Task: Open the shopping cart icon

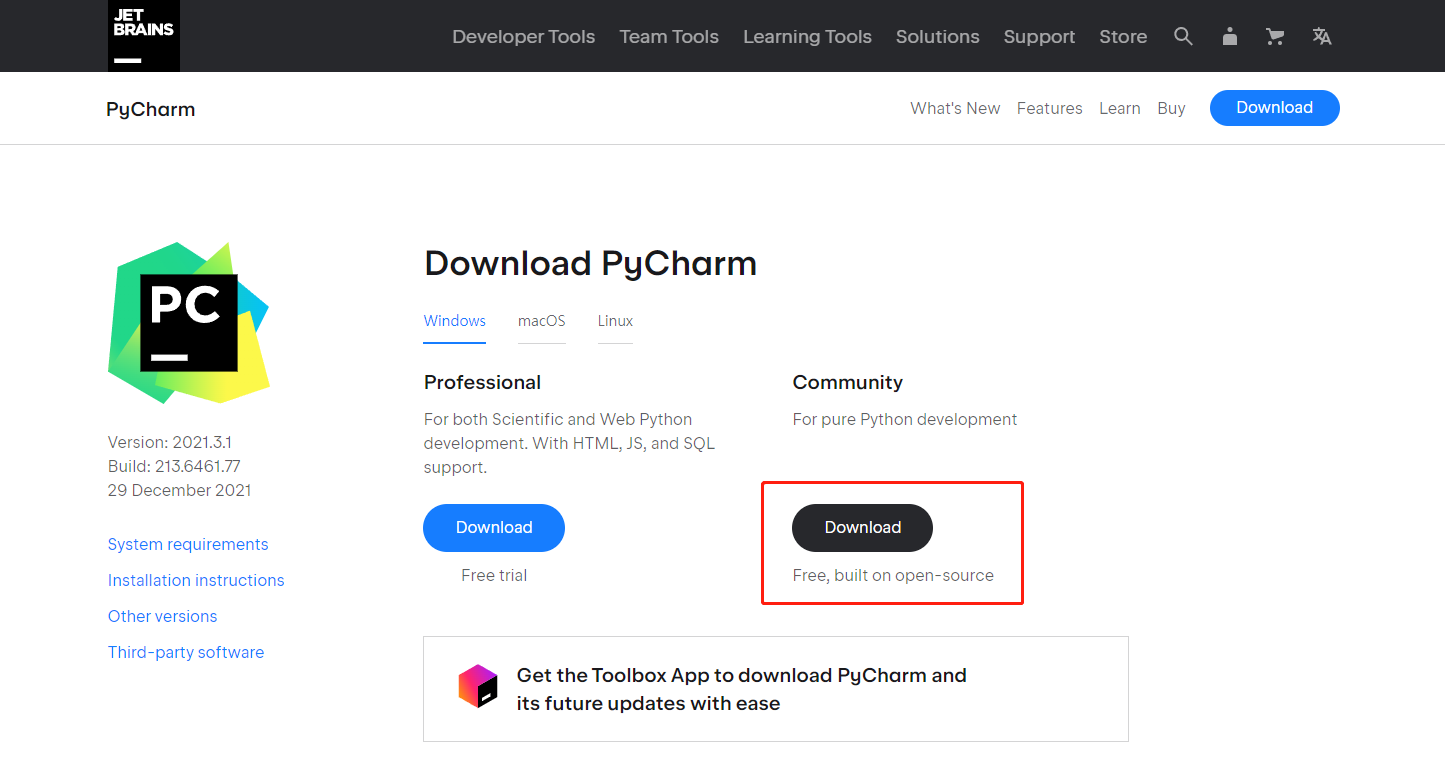Action: (x=1275, y=36)
